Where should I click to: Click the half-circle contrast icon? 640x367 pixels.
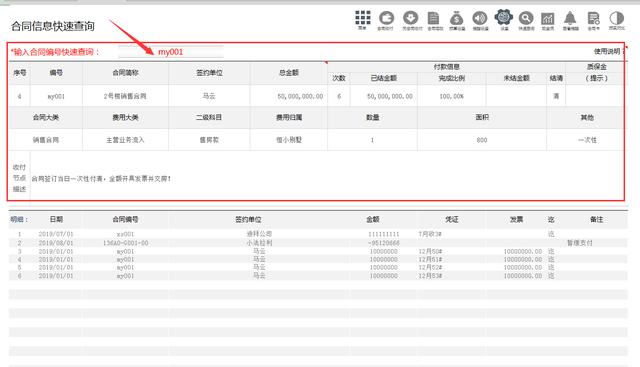coord(616,18)
